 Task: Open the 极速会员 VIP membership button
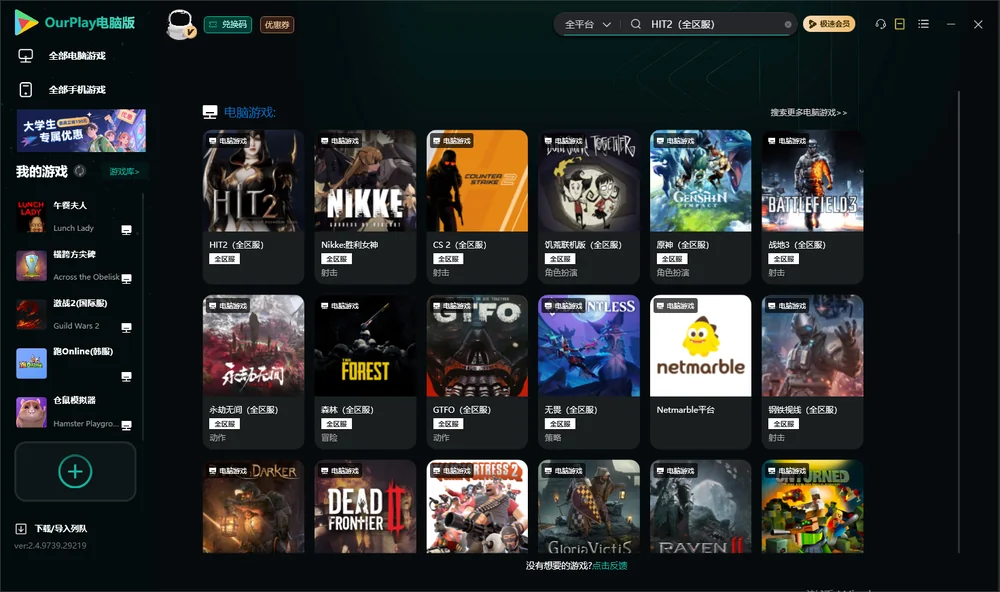click(828, 24)
